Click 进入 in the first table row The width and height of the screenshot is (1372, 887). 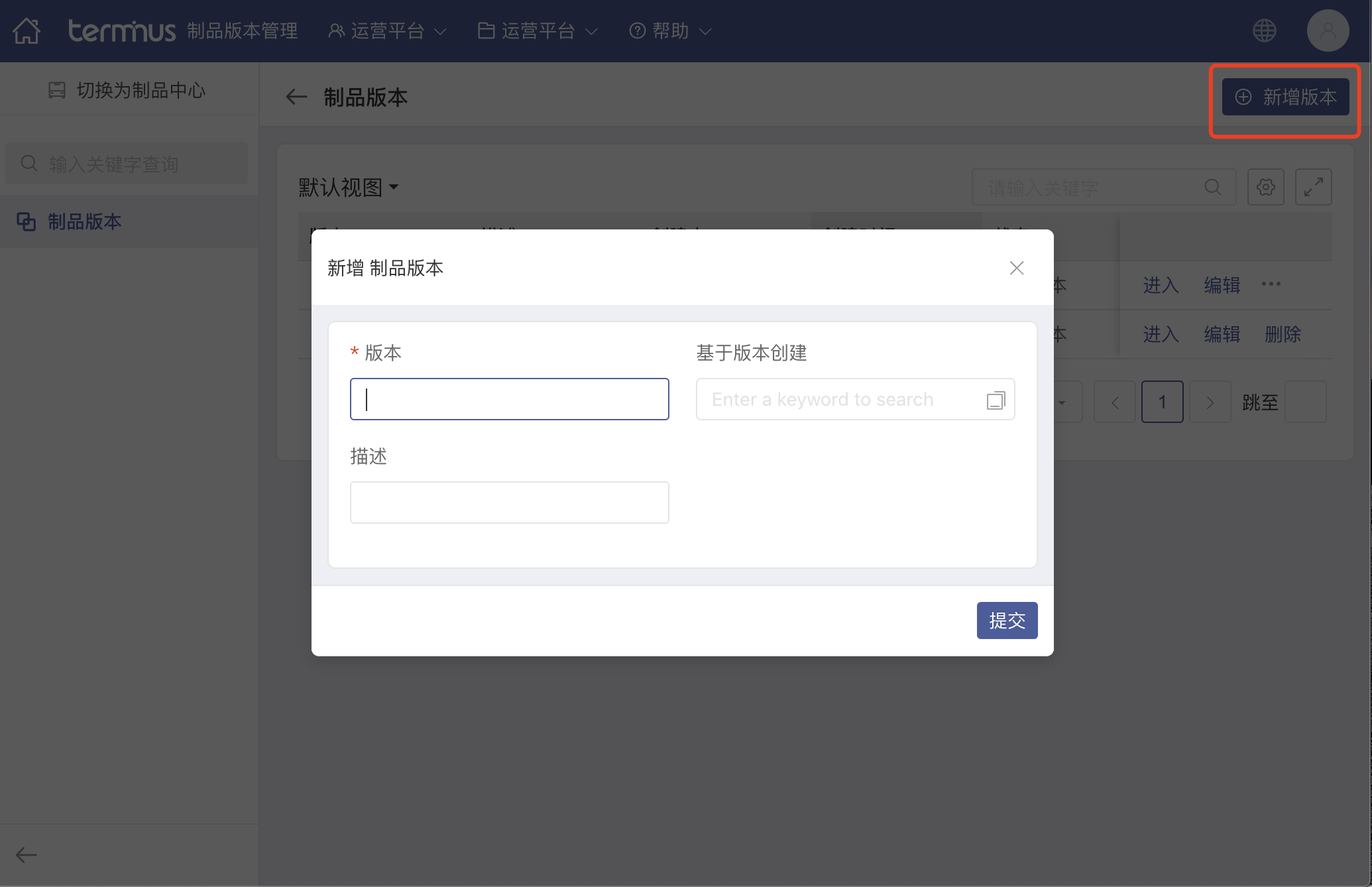(1161, 286)
